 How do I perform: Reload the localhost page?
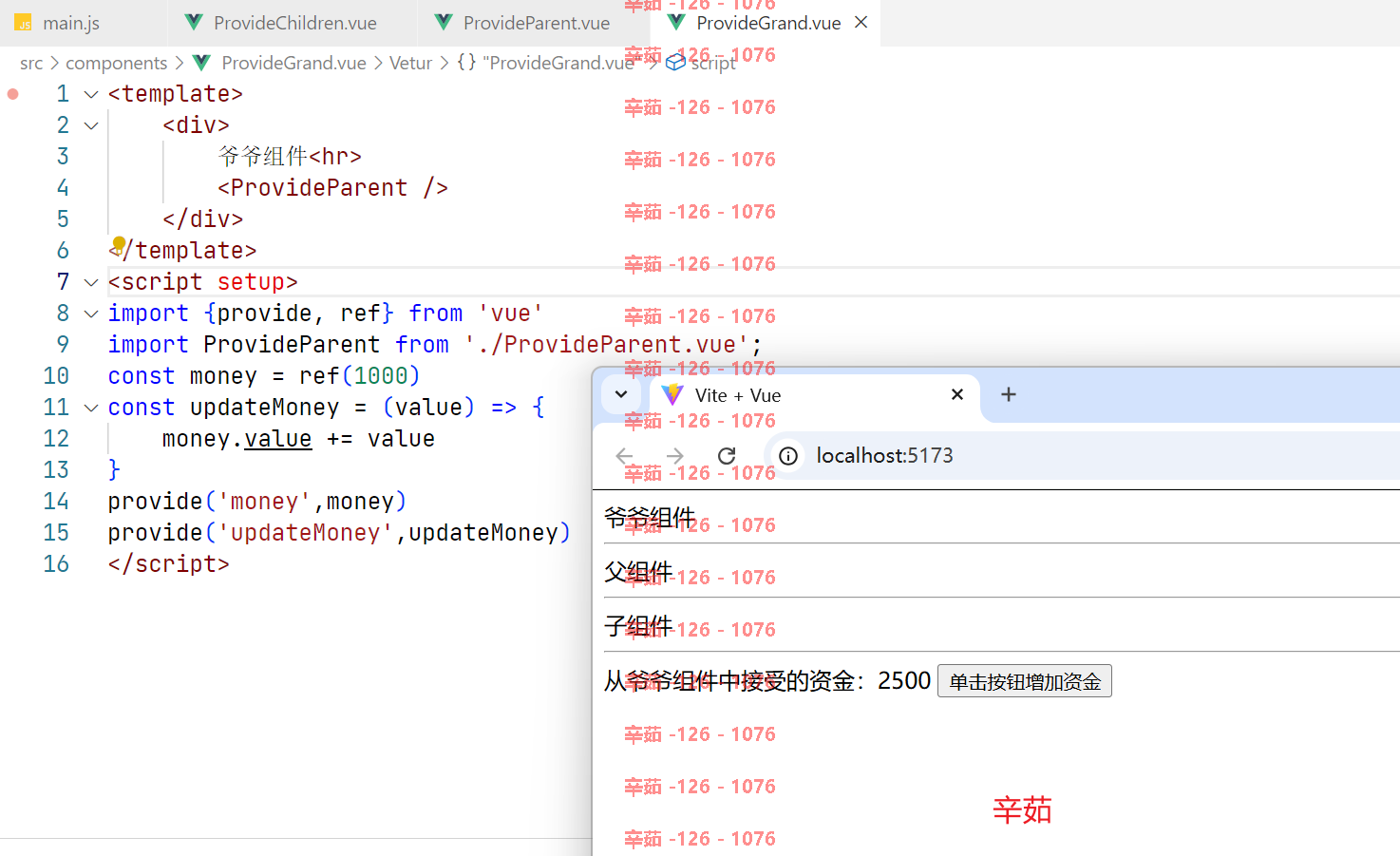point(727,456)
